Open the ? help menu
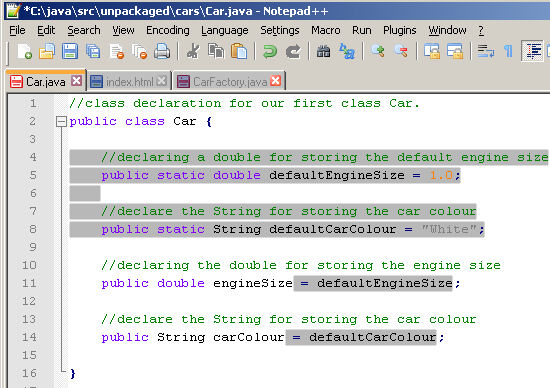 tap(481, 31)
